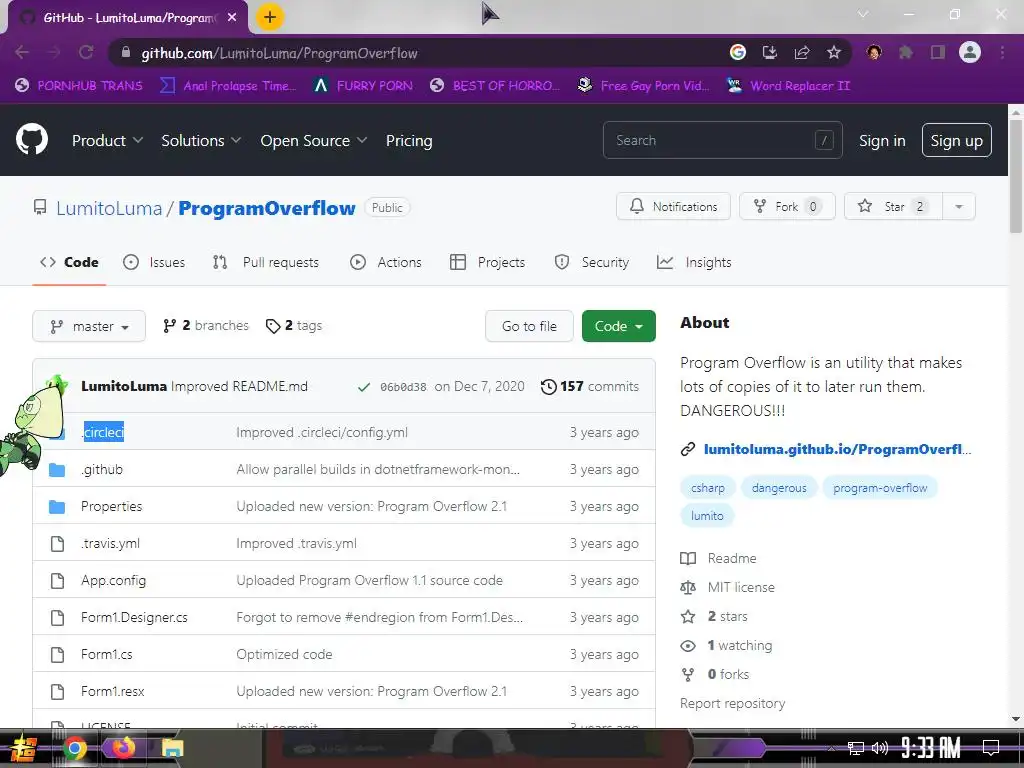Click the dangerous topic tag

click(778, 488)
